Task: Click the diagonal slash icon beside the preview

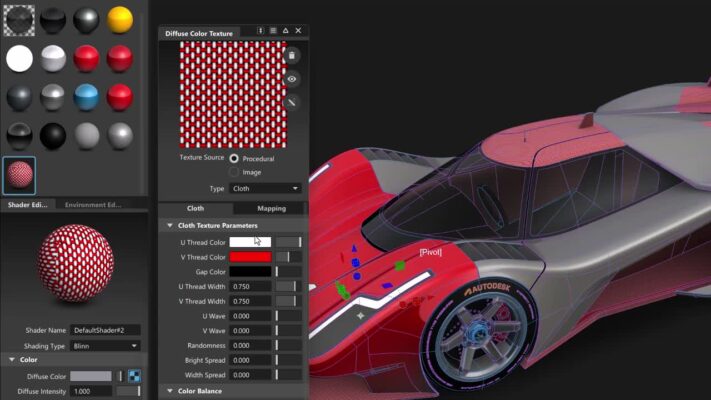Action: (x=292, y=102)
